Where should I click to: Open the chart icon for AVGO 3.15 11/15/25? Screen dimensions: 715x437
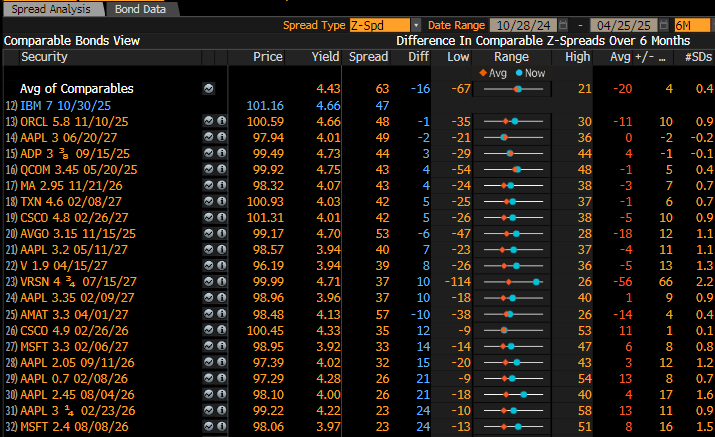208,233
